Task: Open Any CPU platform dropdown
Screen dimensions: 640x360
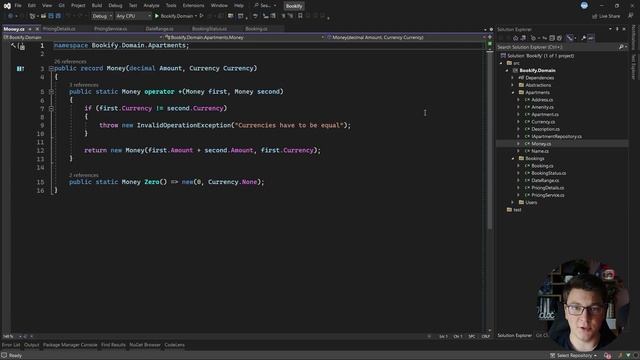Action: click(133, 16)
